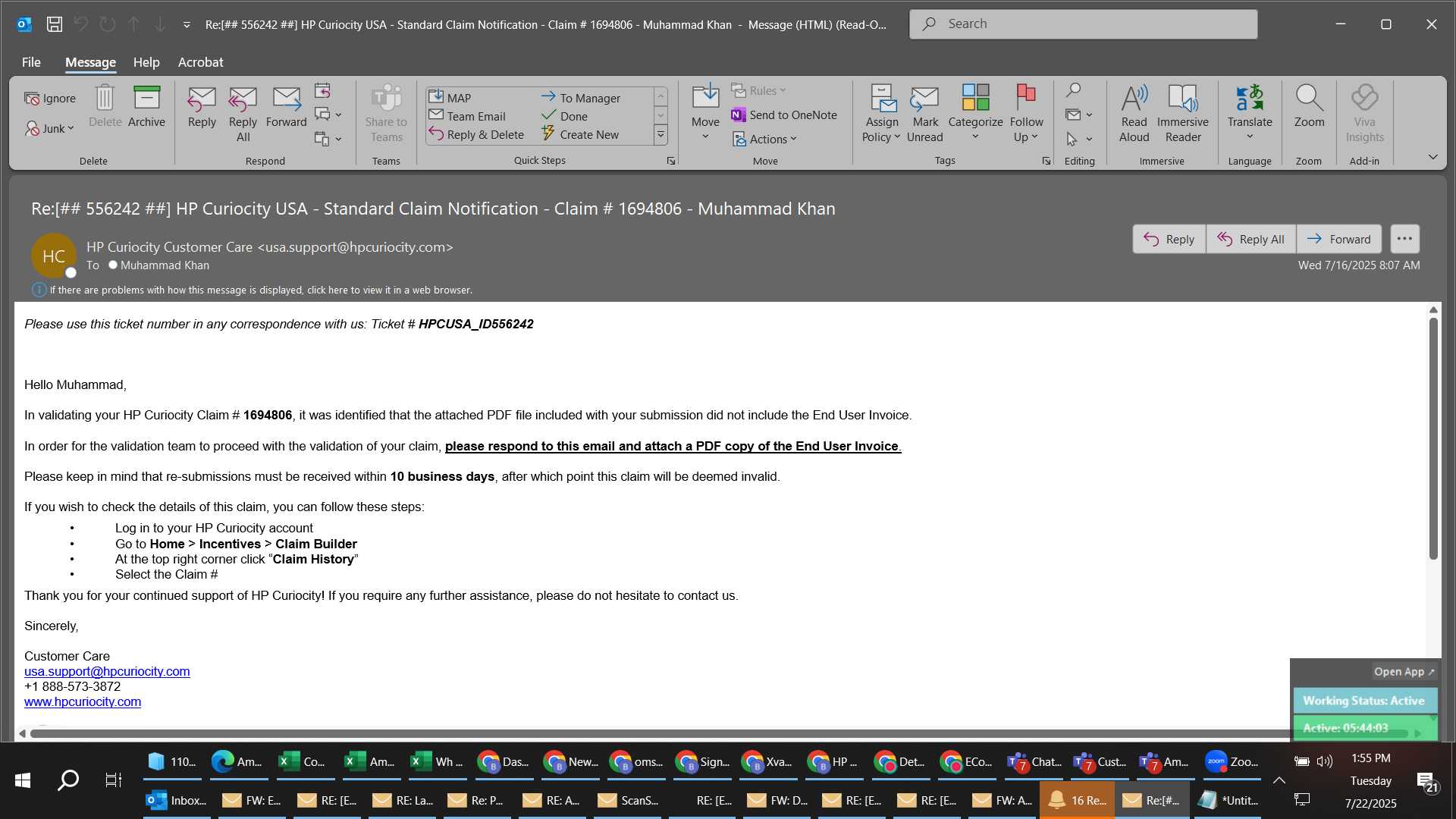Click Read Aloud icon

[x=1134, y=114]
